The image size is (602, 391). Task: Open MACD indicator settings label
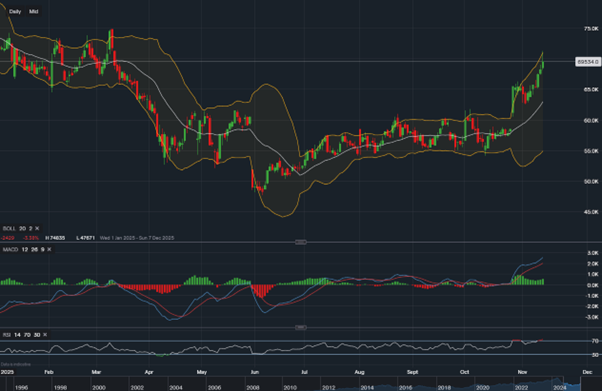click(x=10, y=250)
